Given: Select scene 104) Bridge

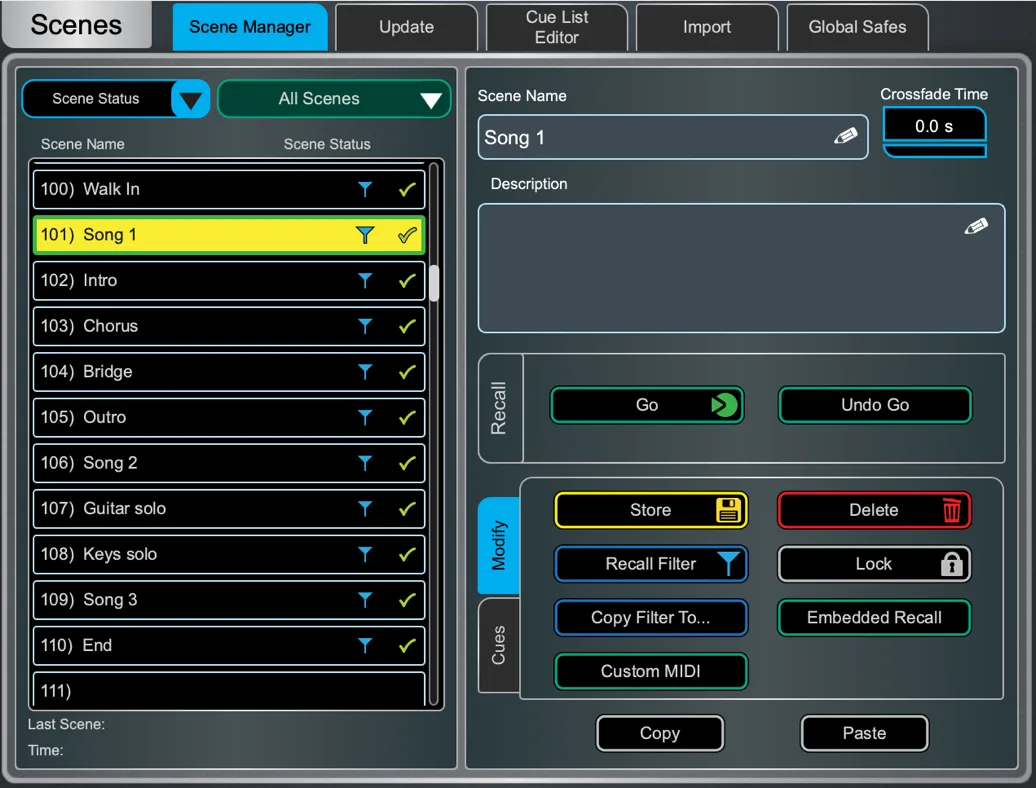Looking at the screenshot, I should (229, 372).
